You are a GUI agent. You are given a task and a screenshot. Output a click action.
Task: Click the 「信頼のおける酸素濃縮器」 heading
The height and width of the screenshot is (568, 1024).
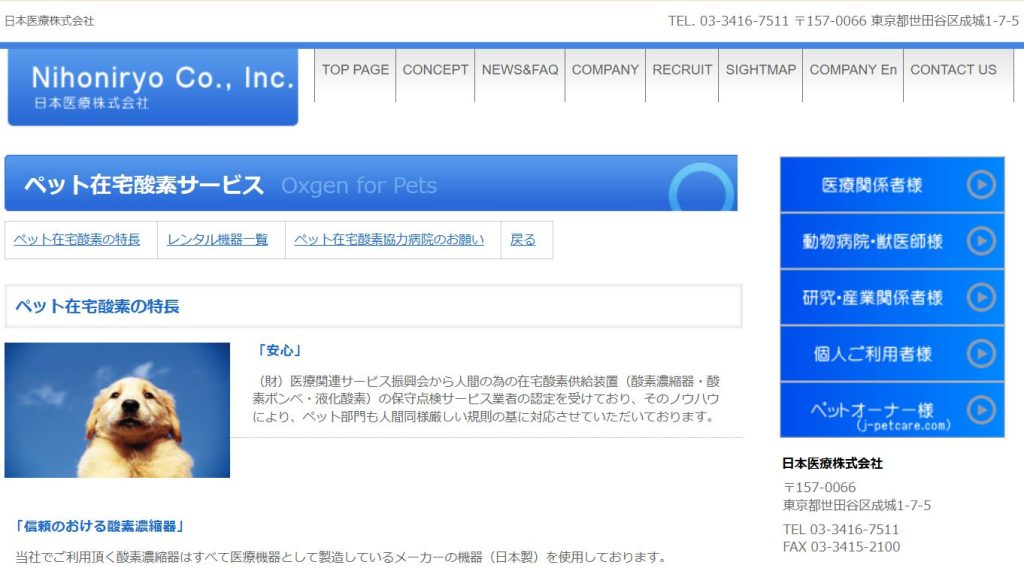(100, 526)
